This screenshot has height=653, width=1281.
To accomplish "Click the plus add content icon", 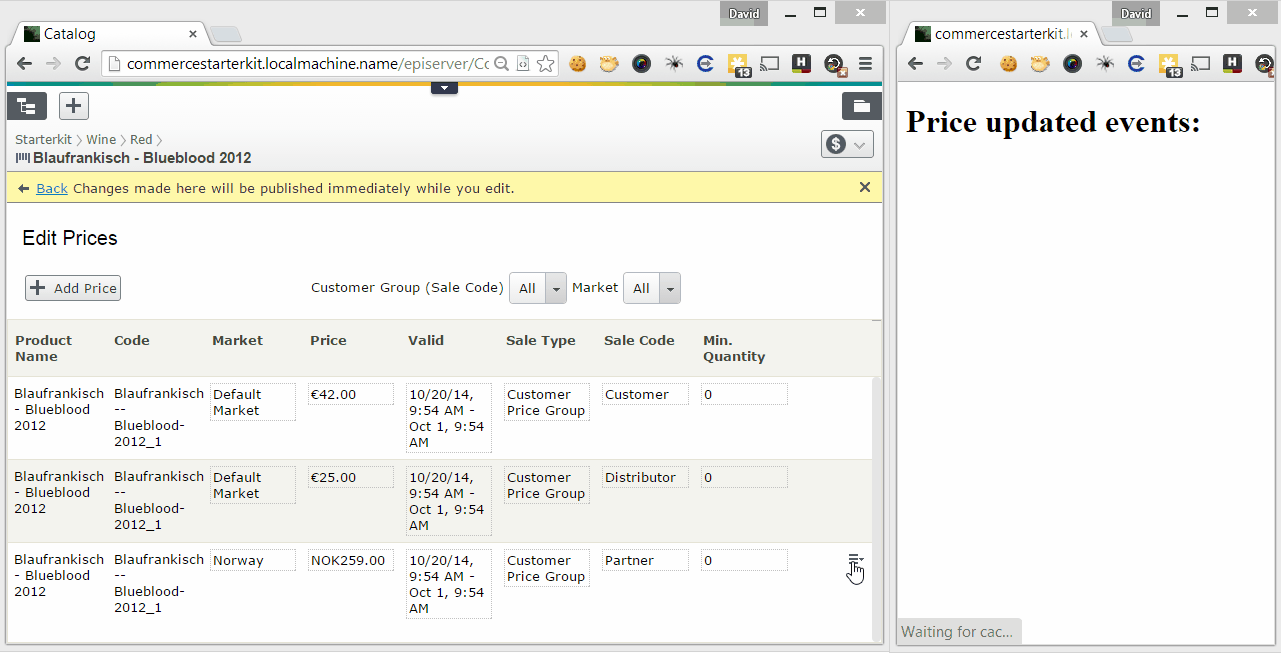I will pyautogui.click(x=74, y=105).
